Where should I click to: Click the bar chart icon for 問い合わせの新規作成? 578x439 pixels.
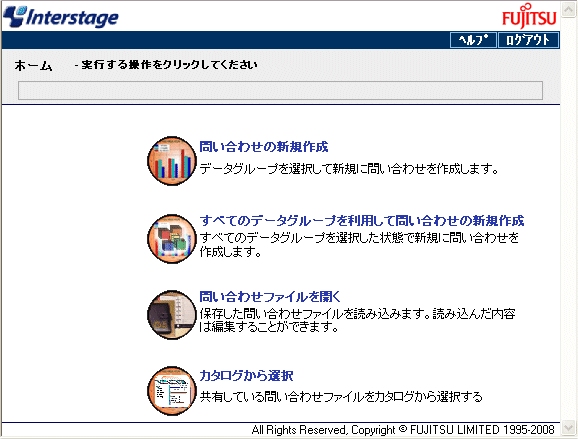172,161
